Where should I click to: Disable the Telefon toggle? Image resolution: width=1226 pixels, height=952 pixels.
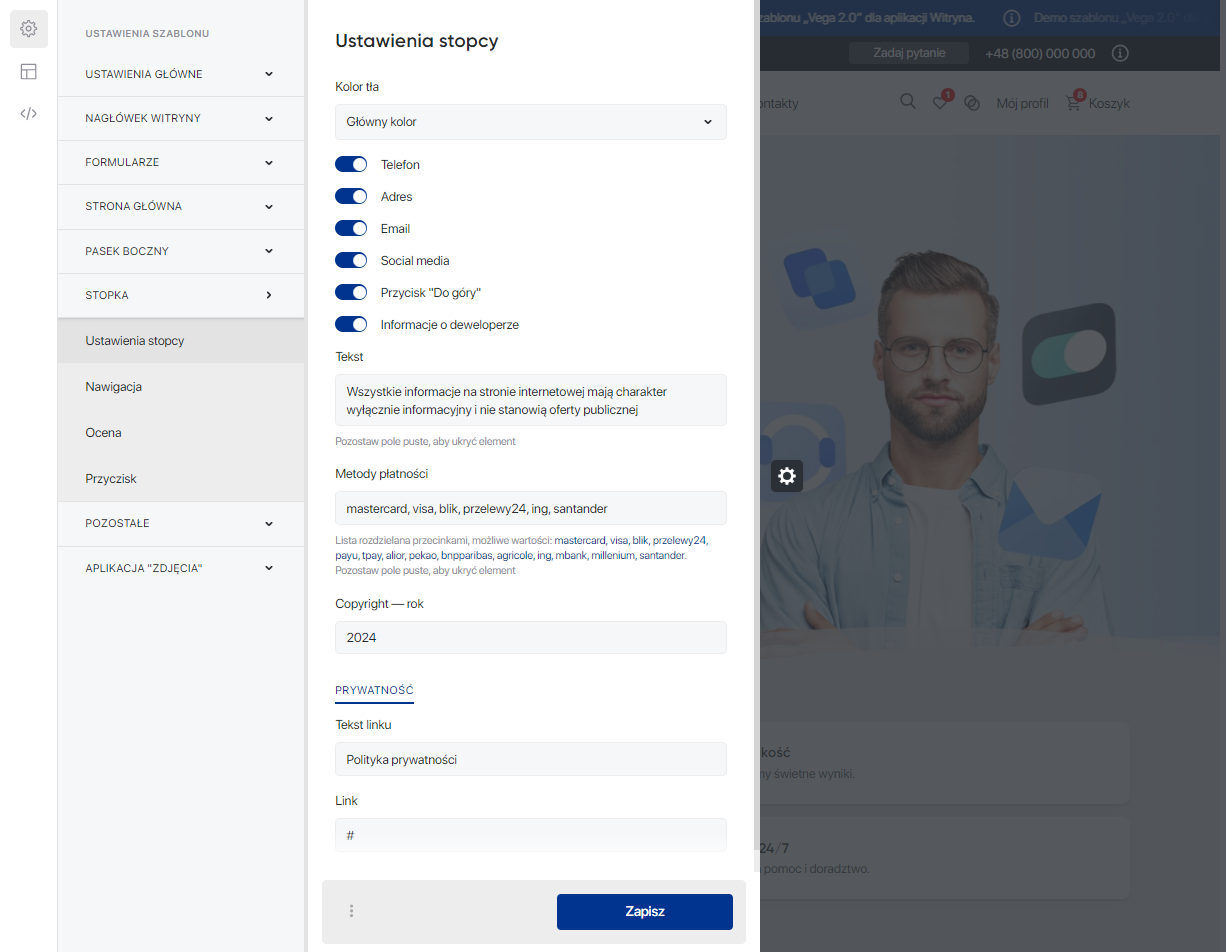pyautogui.click(x=351, y=165)
